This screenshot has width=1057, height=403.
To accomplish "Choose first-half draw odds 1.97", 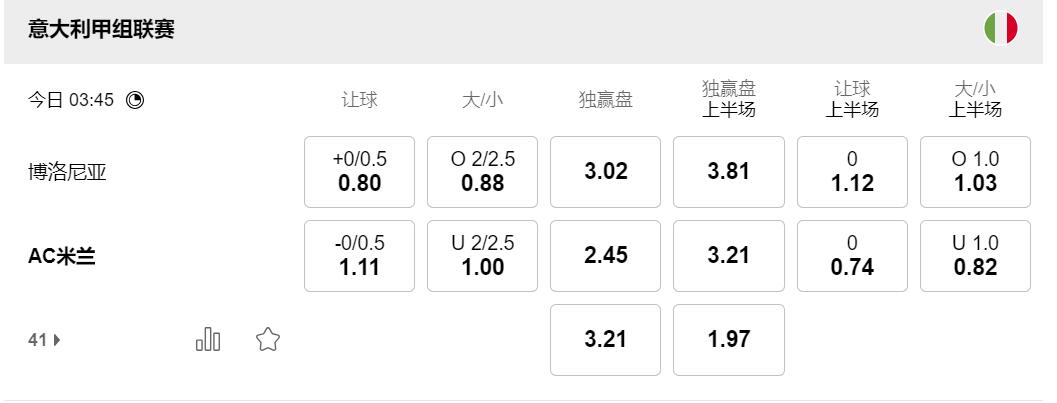I will tap(728, 340).
